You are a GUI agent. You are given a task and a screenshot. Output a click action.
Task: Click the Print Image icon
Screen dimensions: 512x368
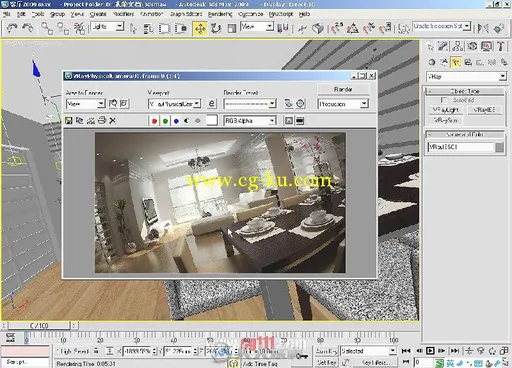coord(102,121)
